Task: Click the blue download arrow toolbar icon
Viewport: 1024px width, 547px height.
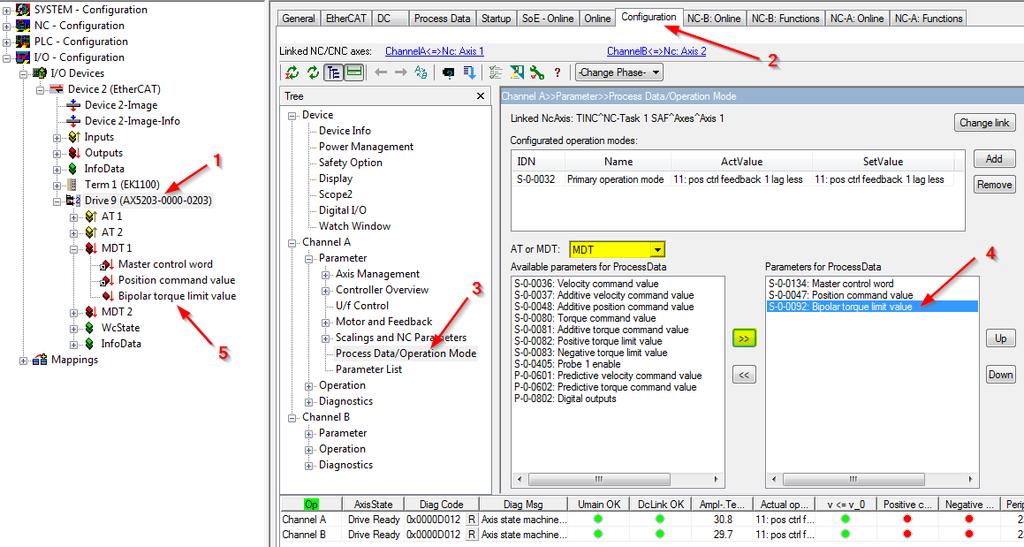Action: pos(469,72)
